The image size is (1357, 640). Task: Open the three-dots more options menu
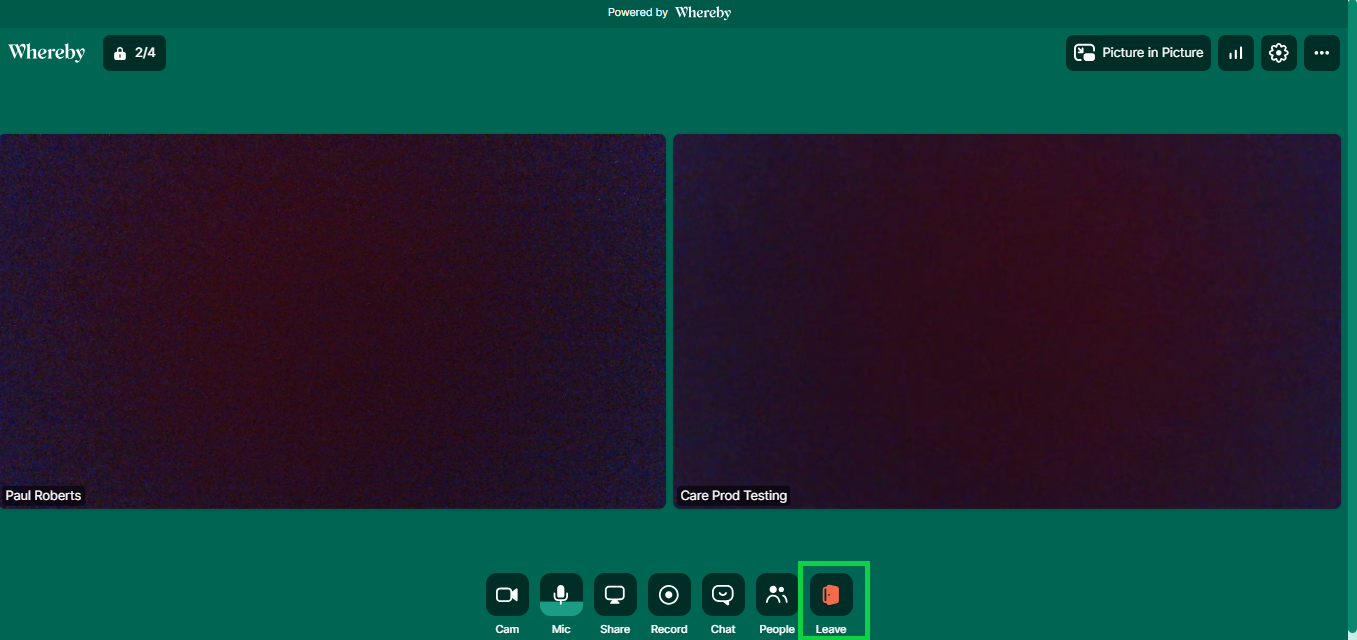pos(1322,53)
